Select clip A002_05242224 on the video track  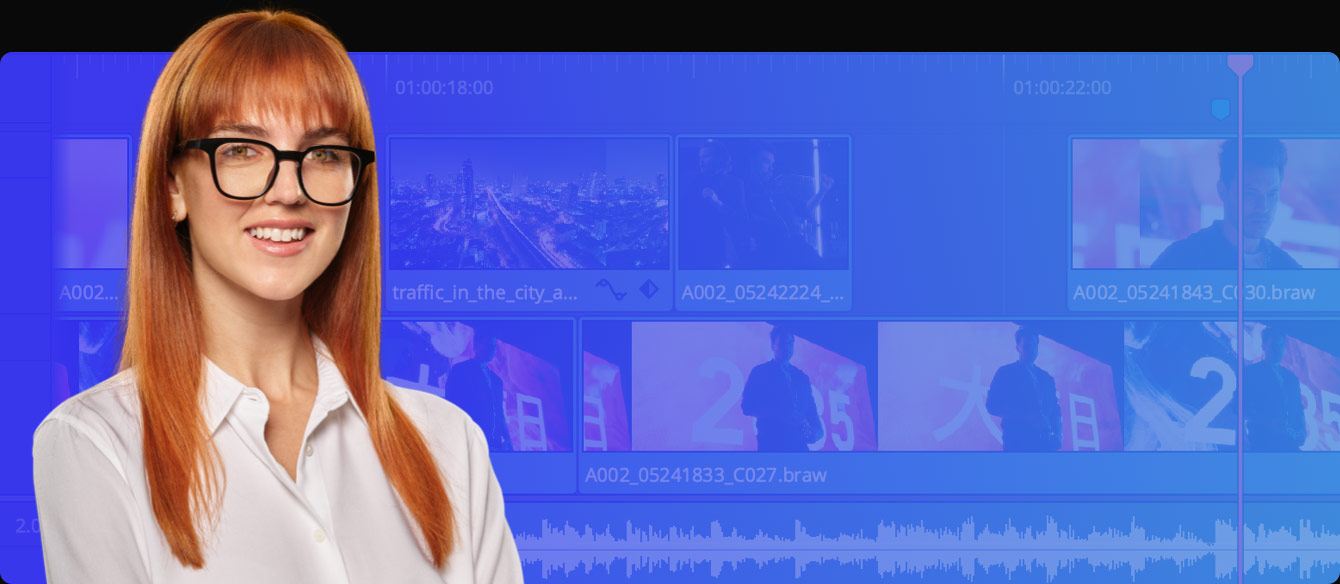[763, 210]
